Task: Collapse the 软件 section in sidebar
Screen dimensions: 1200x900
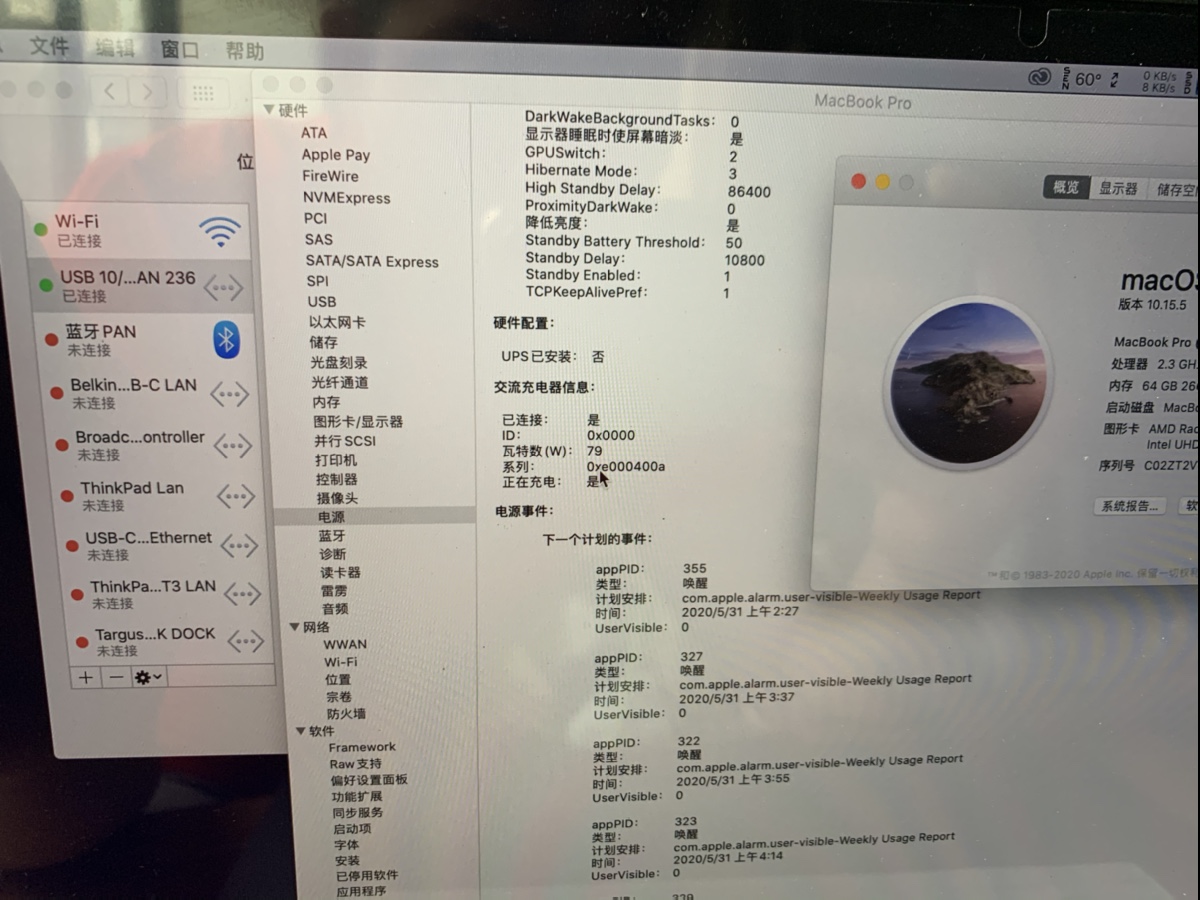Action: click(300, 731)
